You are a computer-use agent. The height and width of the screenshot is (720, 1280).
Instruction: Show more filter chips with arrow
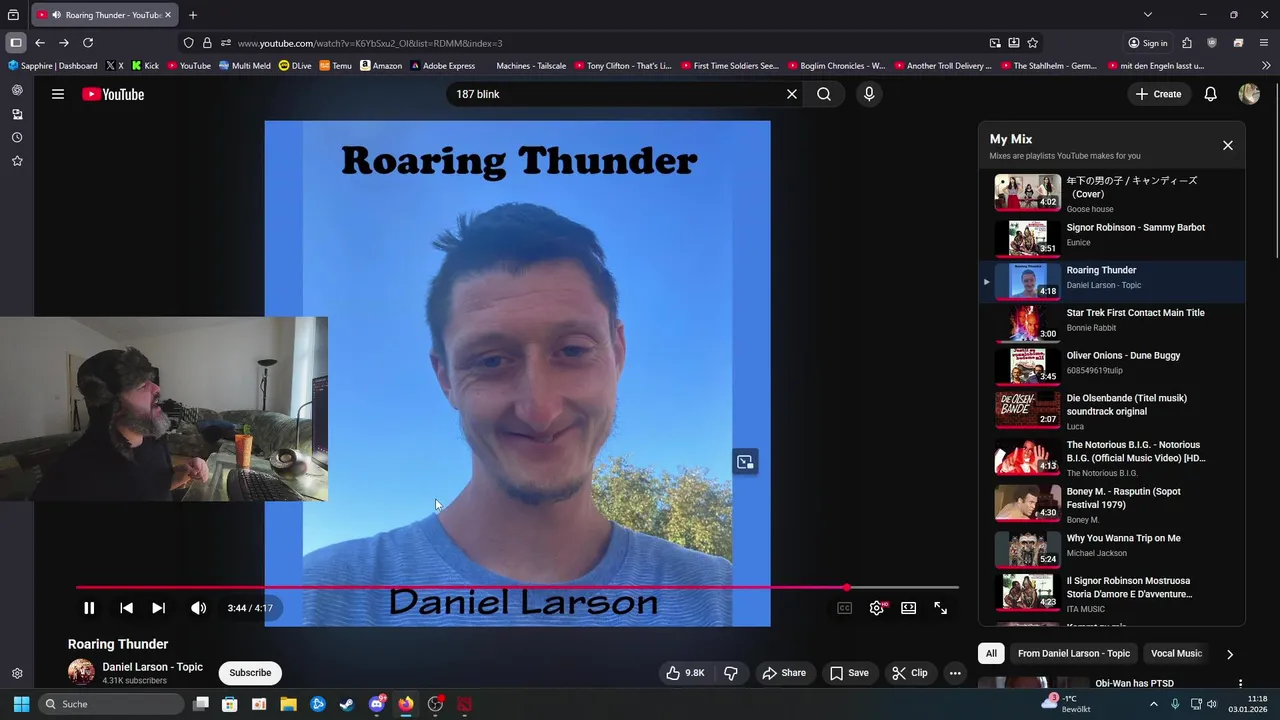(1230, 654)
